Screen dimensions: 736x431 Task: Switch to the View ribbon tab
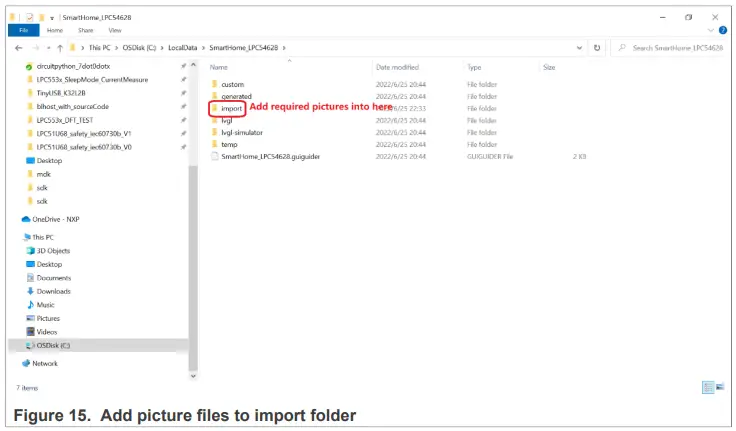click(115, 30)
